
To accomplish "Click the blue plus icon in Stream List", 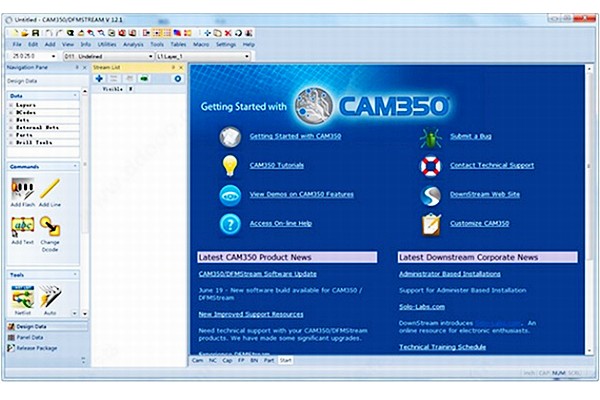I will tap(99, 78).
